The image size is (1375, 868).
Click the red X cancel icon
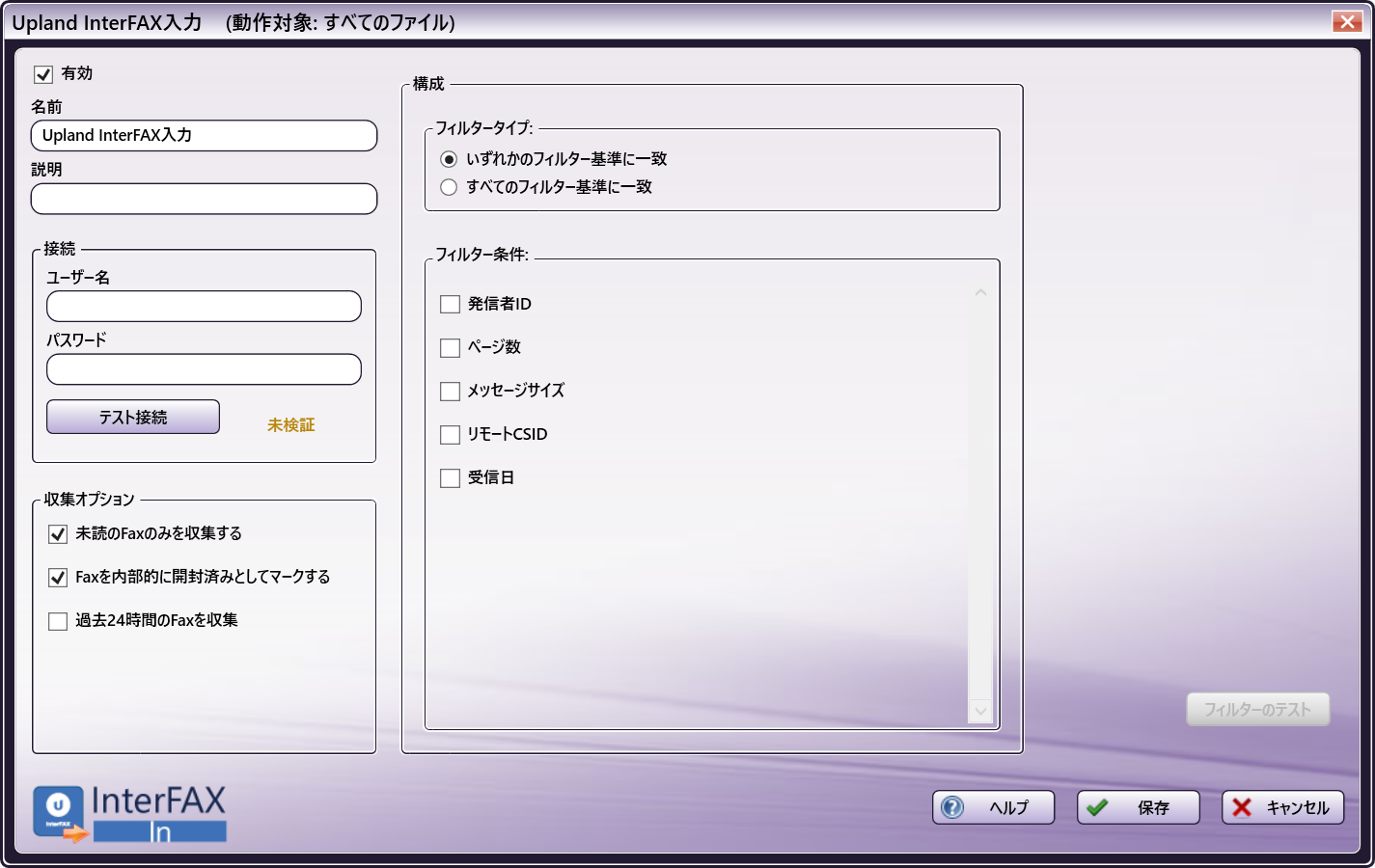1242,807
